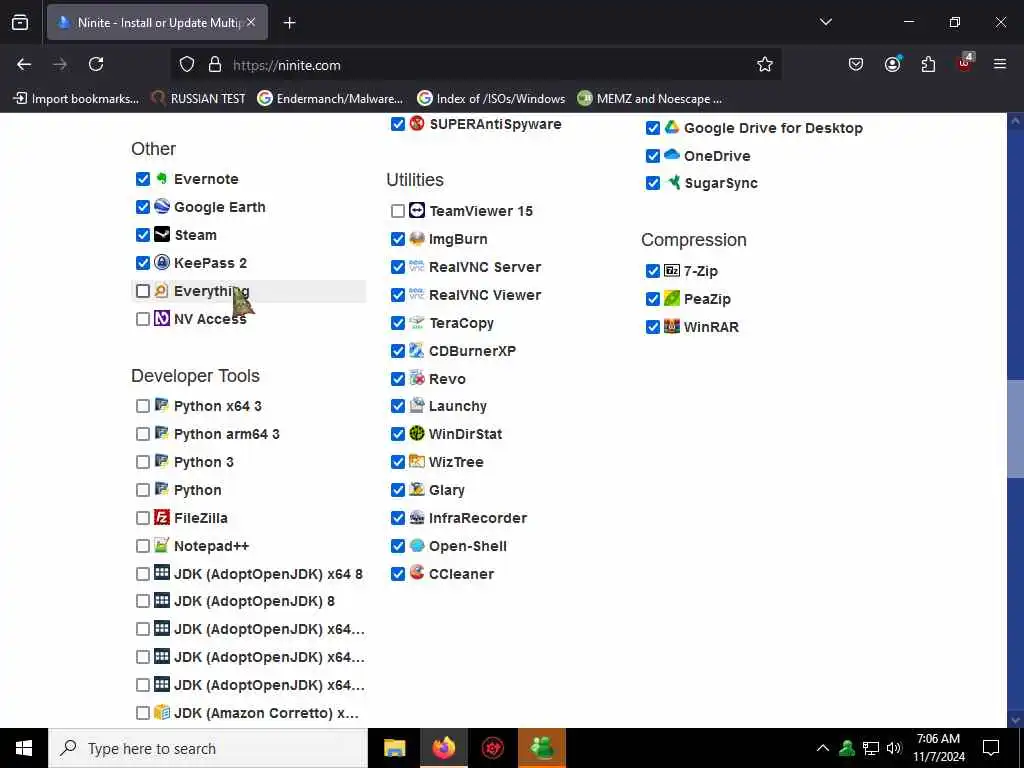Viewport: 1024px width, 768px height.
Task: Save page to Pocket icon
Action: tap(856, 64)
